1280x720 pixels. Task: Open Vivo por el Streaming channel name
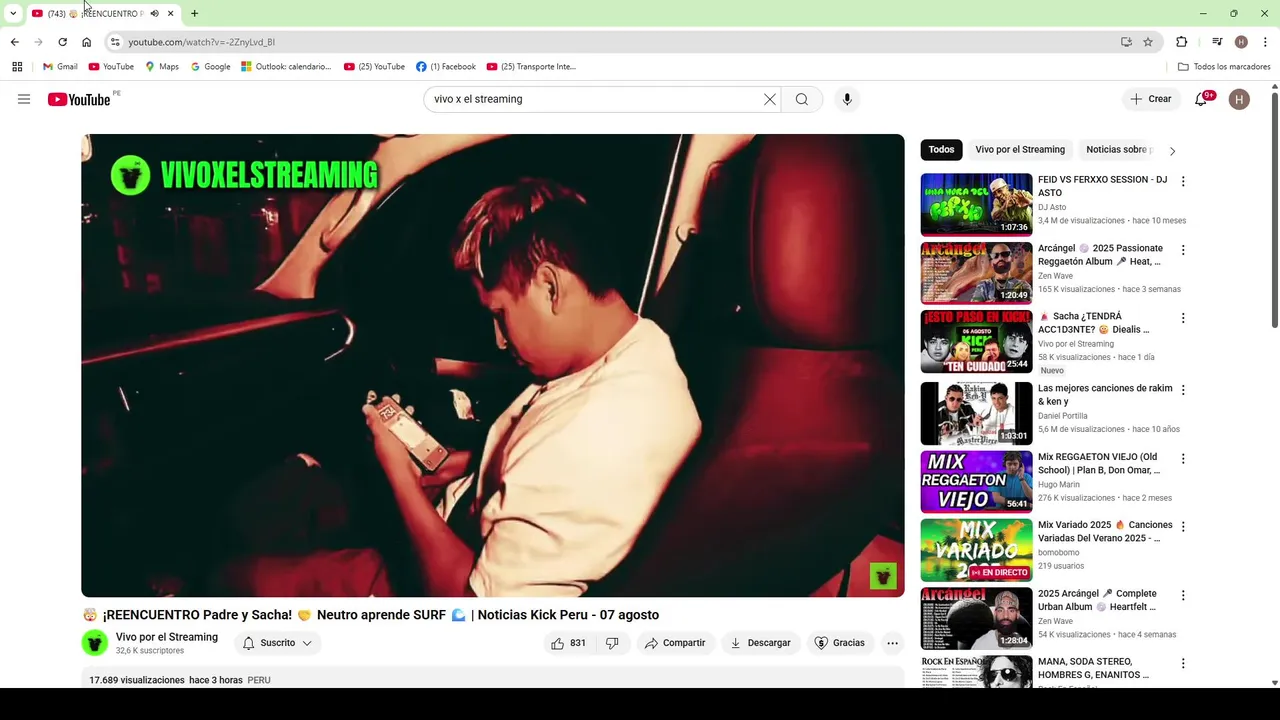point(166,637)
